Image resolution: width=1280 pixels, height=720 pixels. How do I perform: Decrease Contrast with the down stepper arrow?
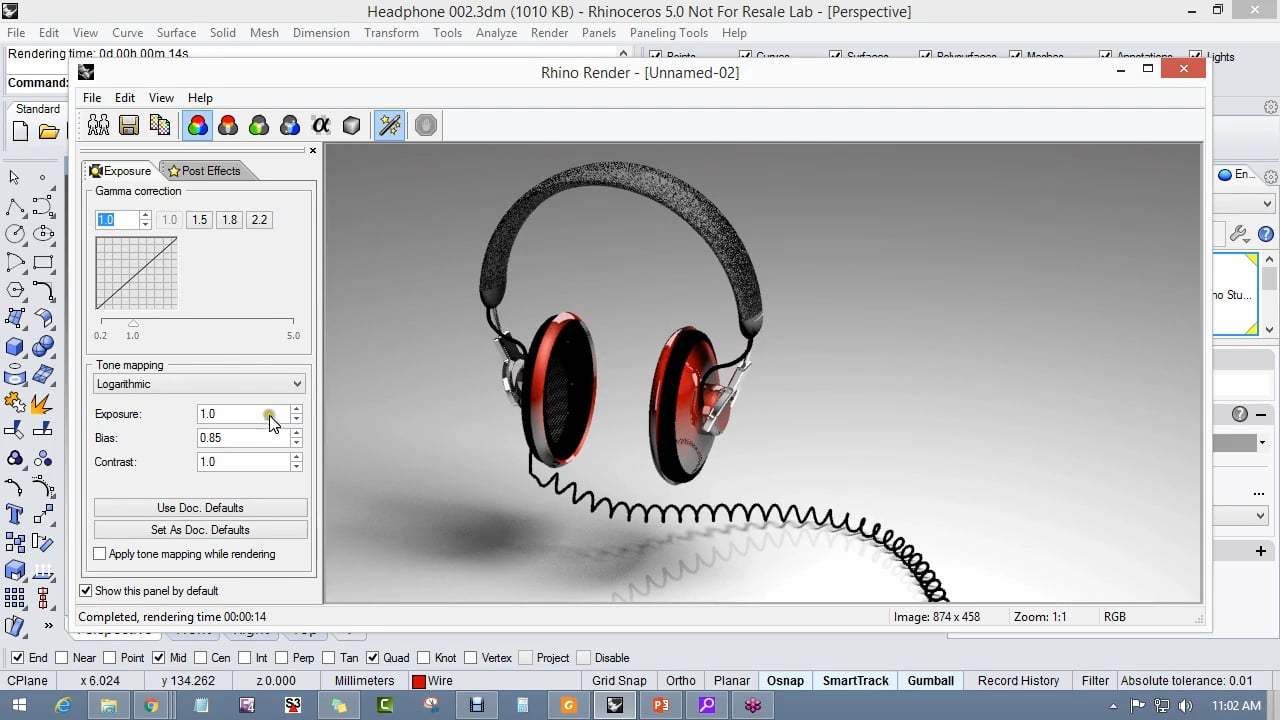pos(297,467)
